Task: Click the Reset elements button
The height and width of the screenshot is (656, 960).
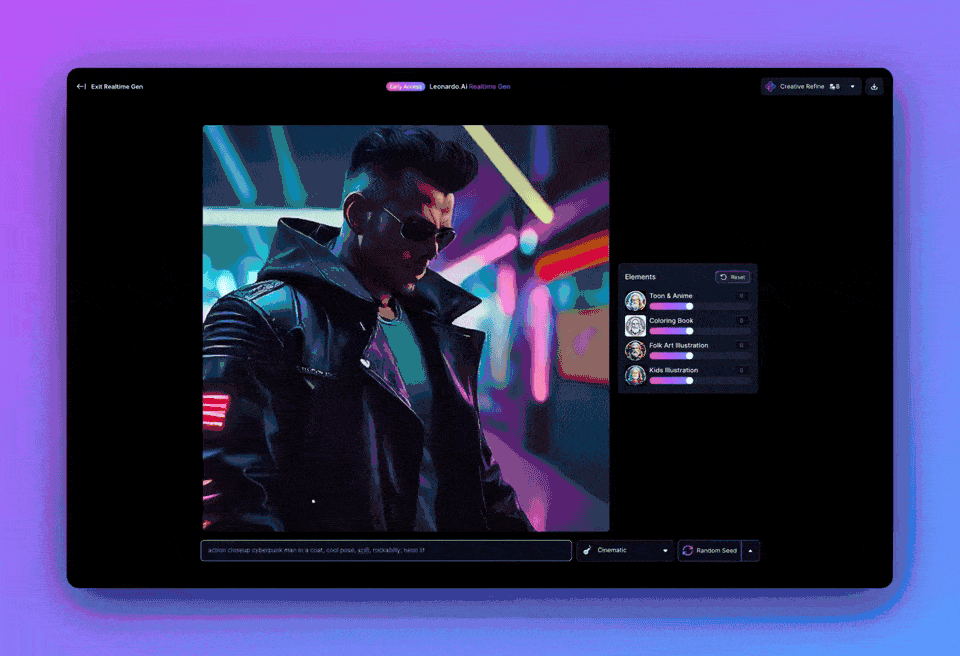Action: [x=732, y=277]
